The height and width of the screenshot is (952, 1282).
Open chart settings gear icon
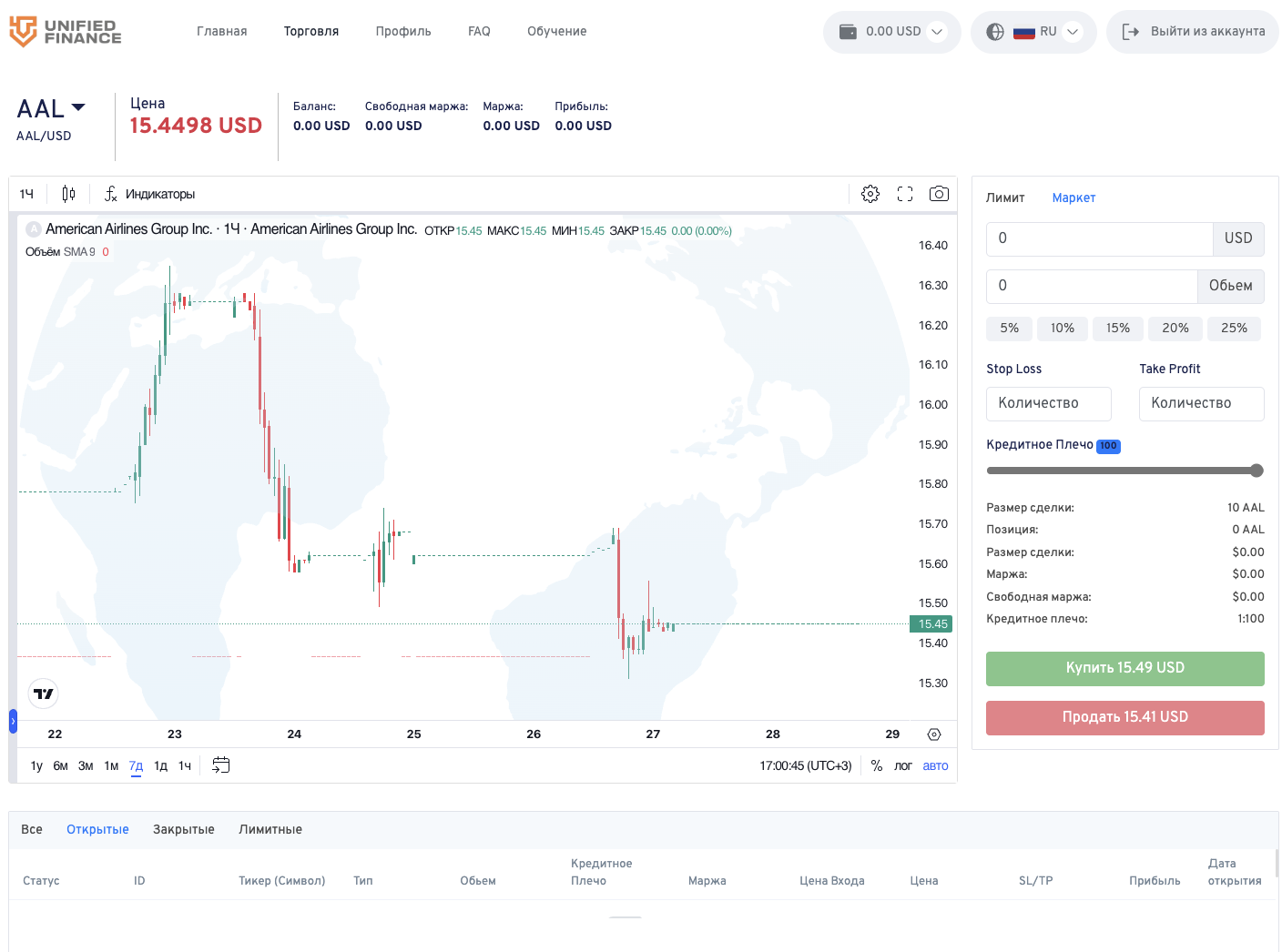870,194
